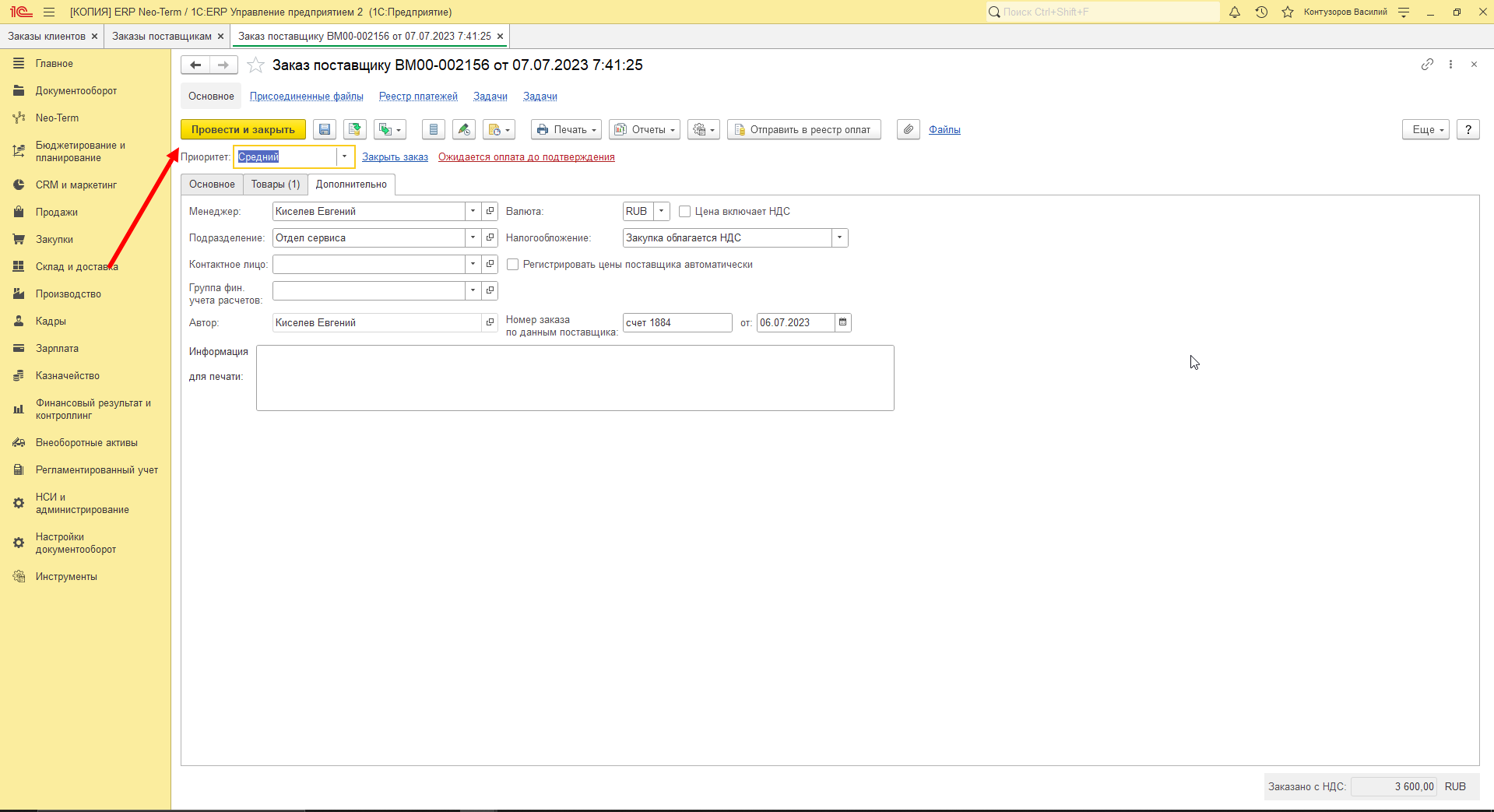Open the Закупки section in the sidebar
The height and width of the screenshot is (812, 1494).
54,239
